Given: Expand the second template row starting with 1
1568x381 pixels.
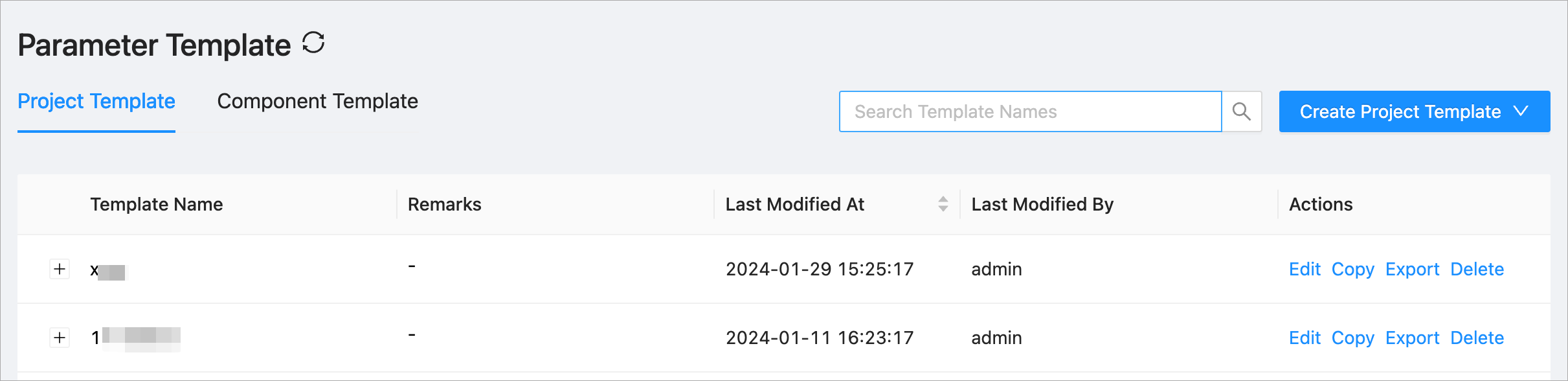Looking at the screenshot, I should pyautogui.click(x=60, y=338).
